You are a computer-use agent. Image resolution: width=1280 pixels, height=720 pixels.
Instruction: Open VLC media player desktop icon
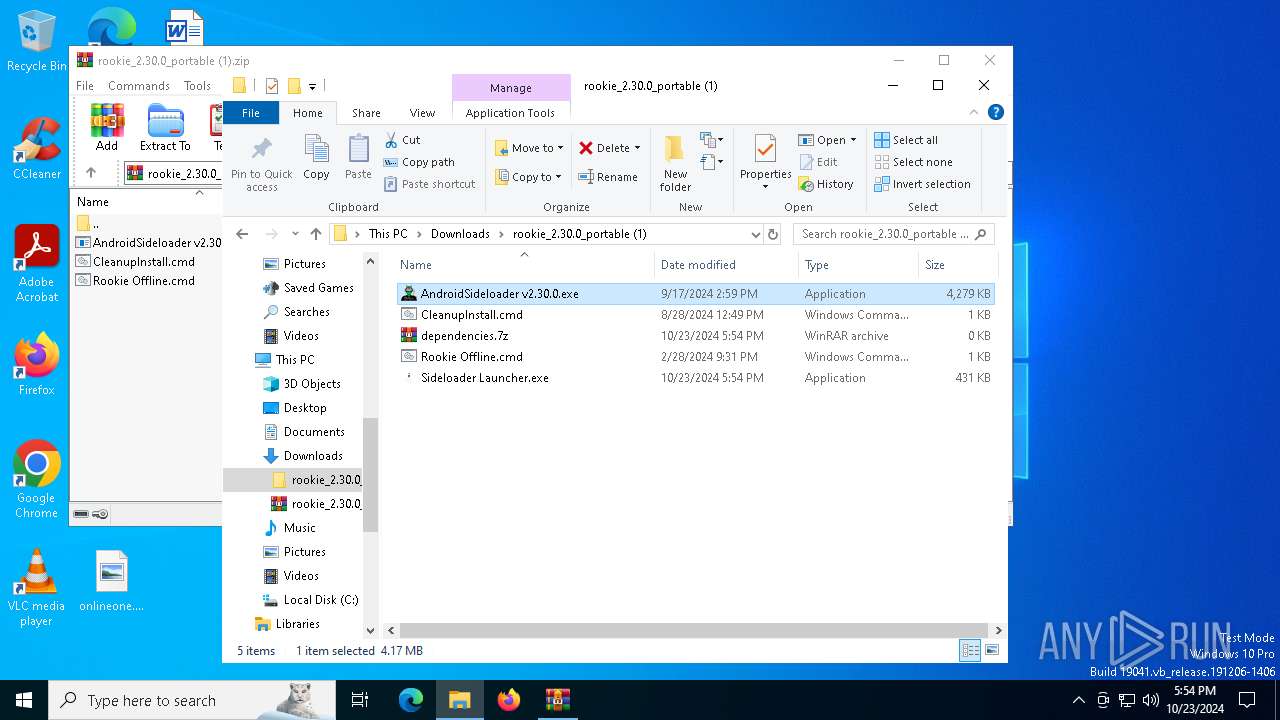36,589
